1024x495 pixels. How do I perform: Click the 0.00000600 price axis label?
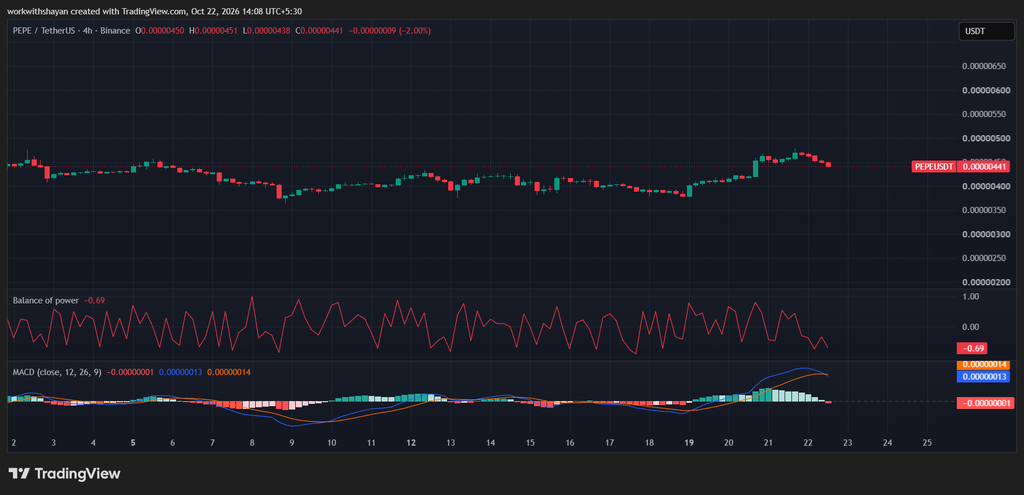pos(985,90)
